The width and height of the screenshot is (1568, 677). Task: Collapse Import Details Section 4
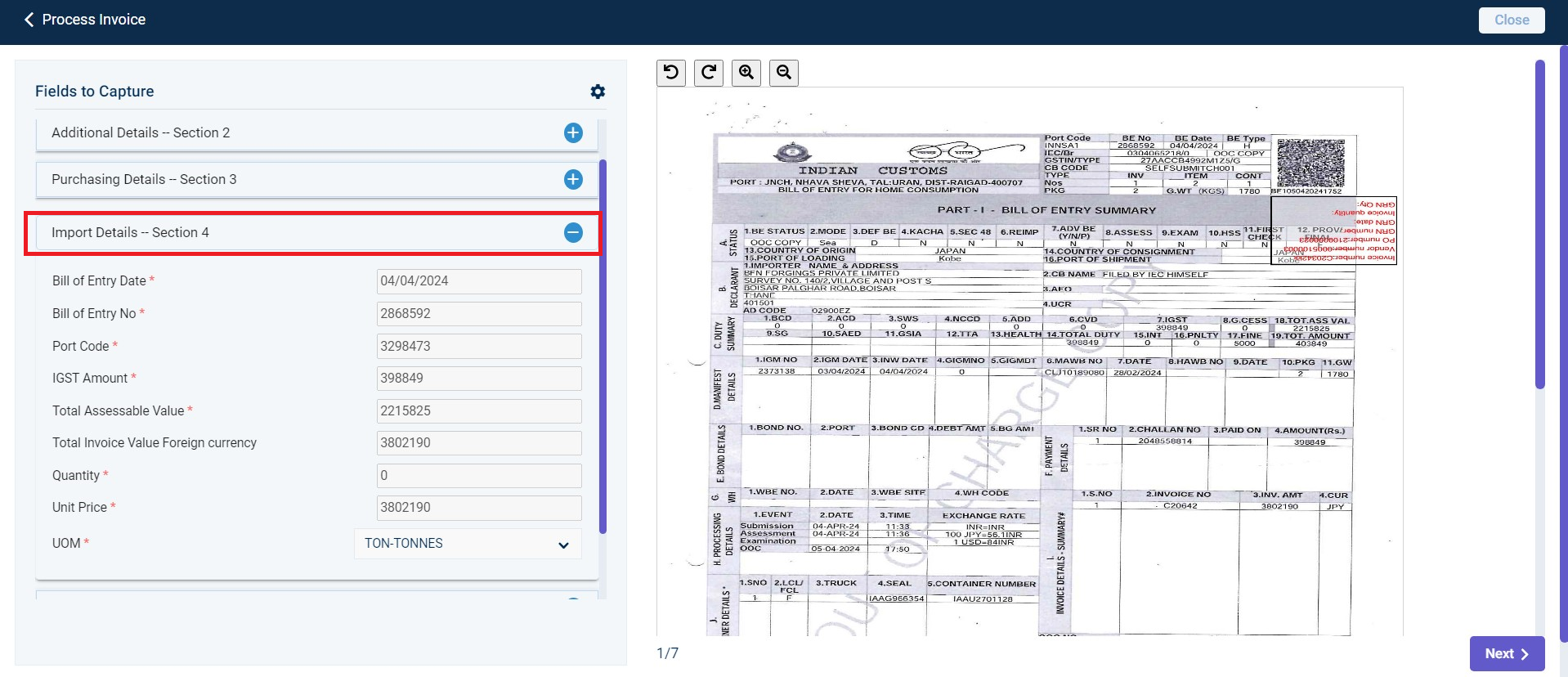click(x=573, y=232)
